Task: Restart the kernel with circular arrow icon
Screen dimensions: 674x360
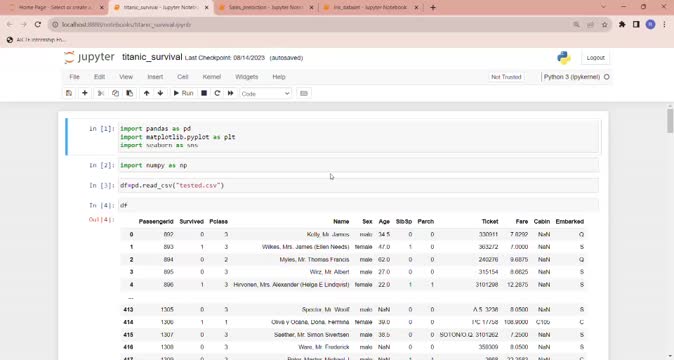Action: (217, 93)
